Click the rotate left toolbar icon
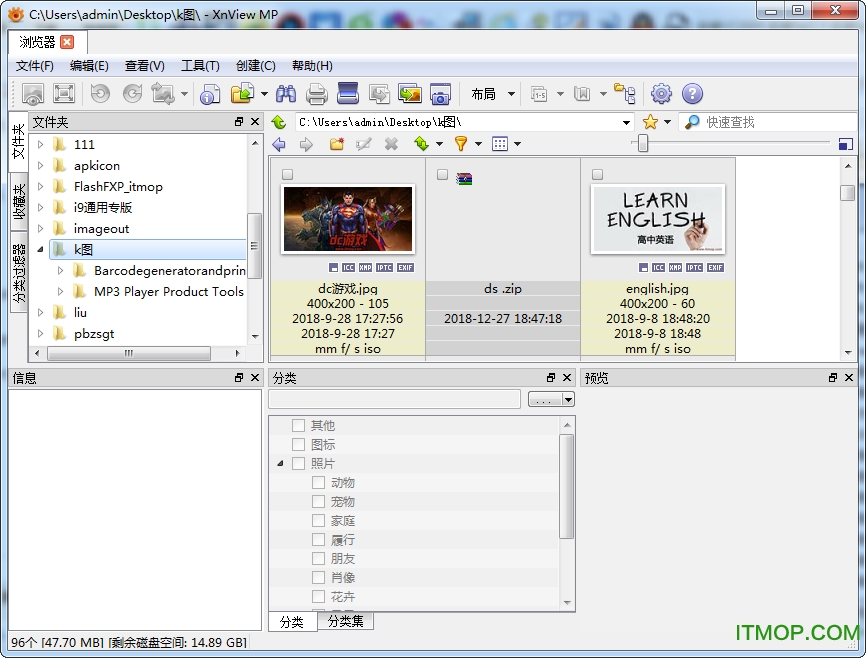 point(98,94)
